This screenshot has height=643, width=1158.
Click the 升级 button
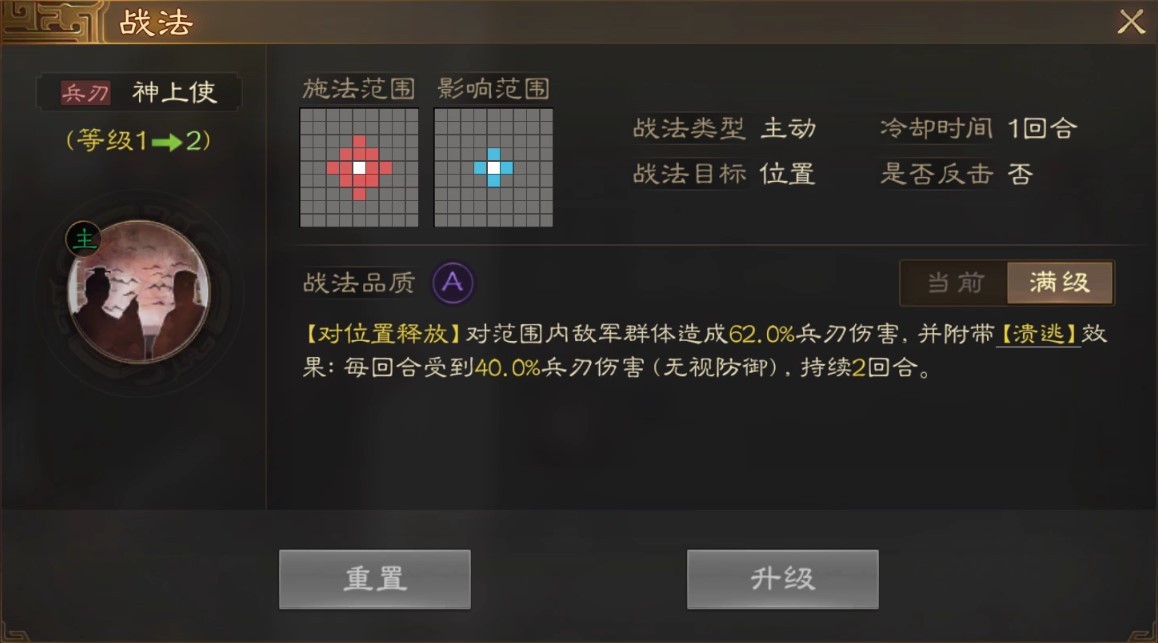pos(783,579)
